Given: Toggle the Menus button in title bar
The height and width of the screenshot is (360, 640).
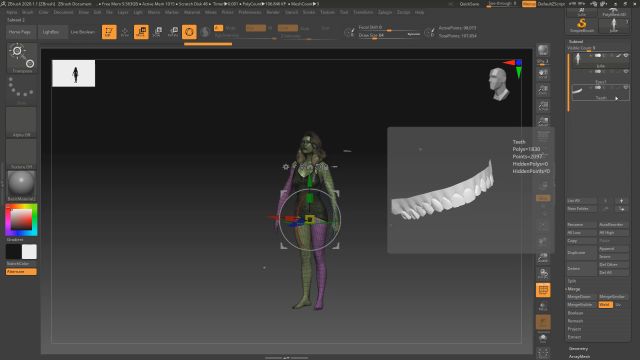Looking at the screenshot, I should pyautogui.click(x=529, y=4).
